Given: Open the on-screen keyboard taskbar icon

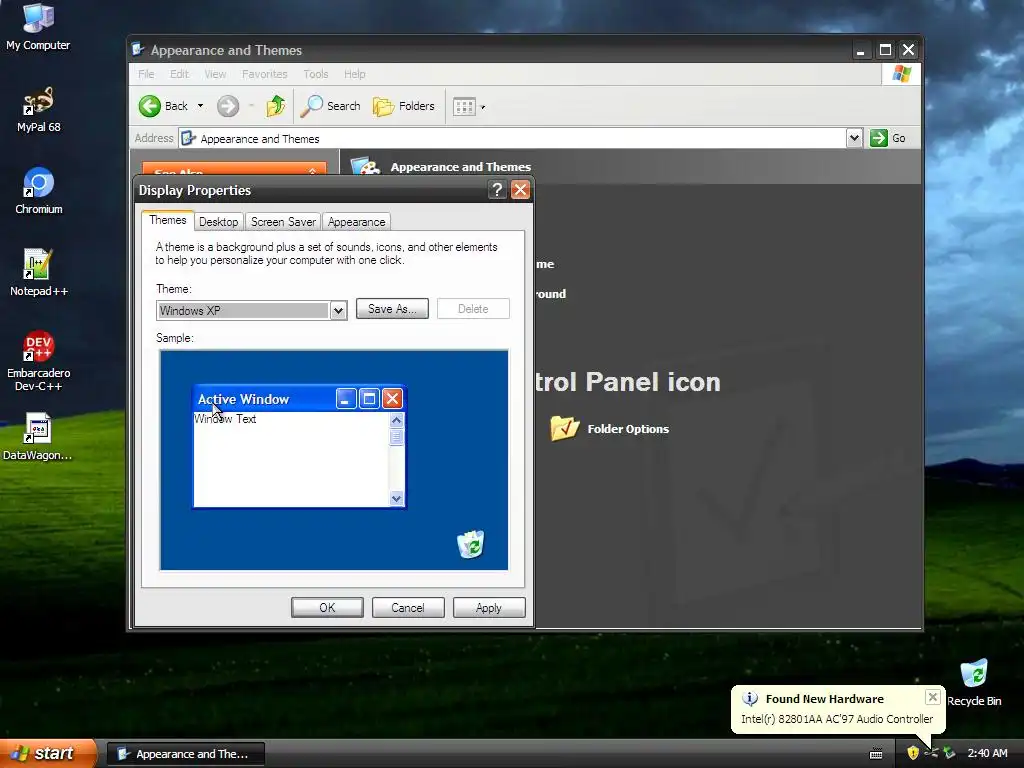Looking at the screenshot, I should tap(876, 754).
